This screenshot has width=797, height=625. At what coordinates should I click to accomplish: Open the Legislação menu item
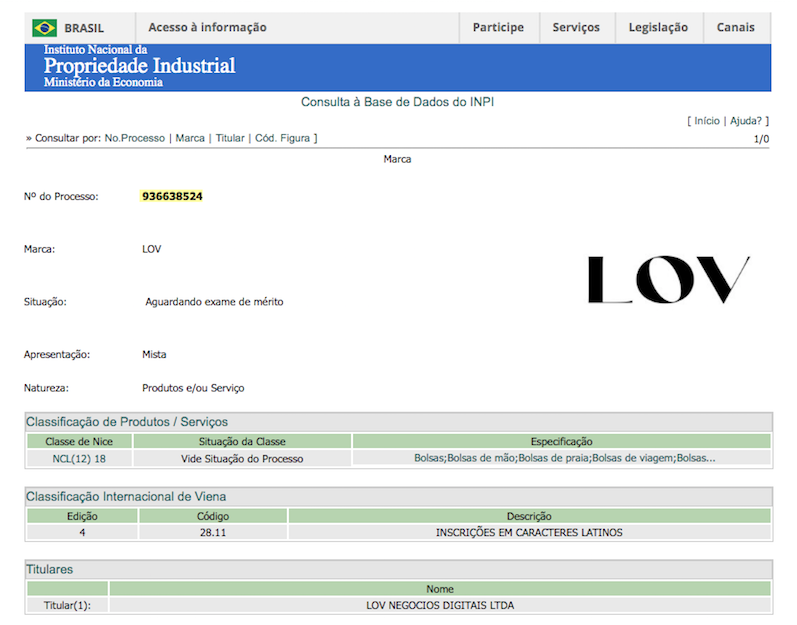point(658,27)
